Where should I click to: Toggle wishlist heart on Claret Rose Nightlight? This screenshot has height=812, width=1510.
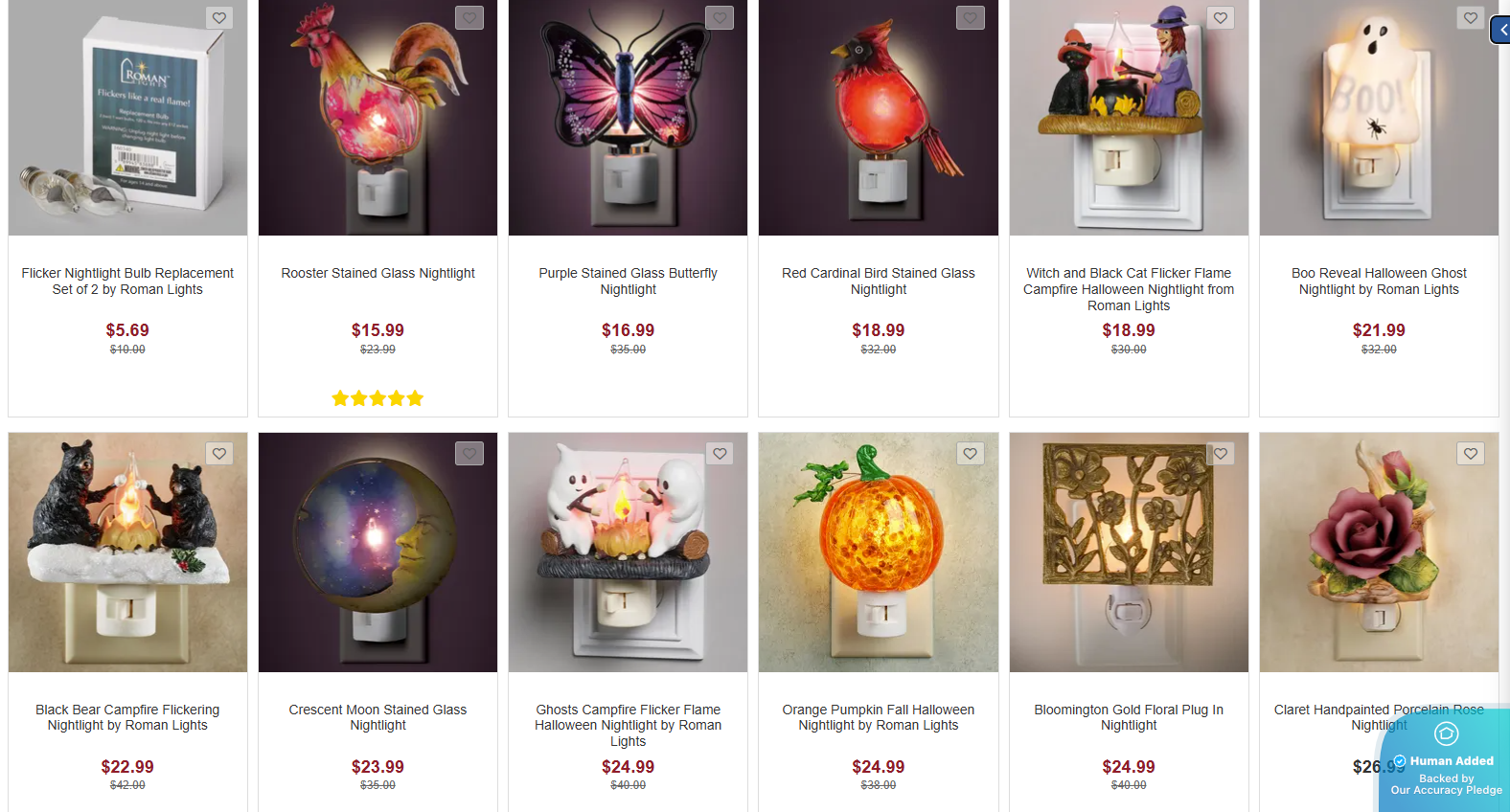tap(1471, 454)
